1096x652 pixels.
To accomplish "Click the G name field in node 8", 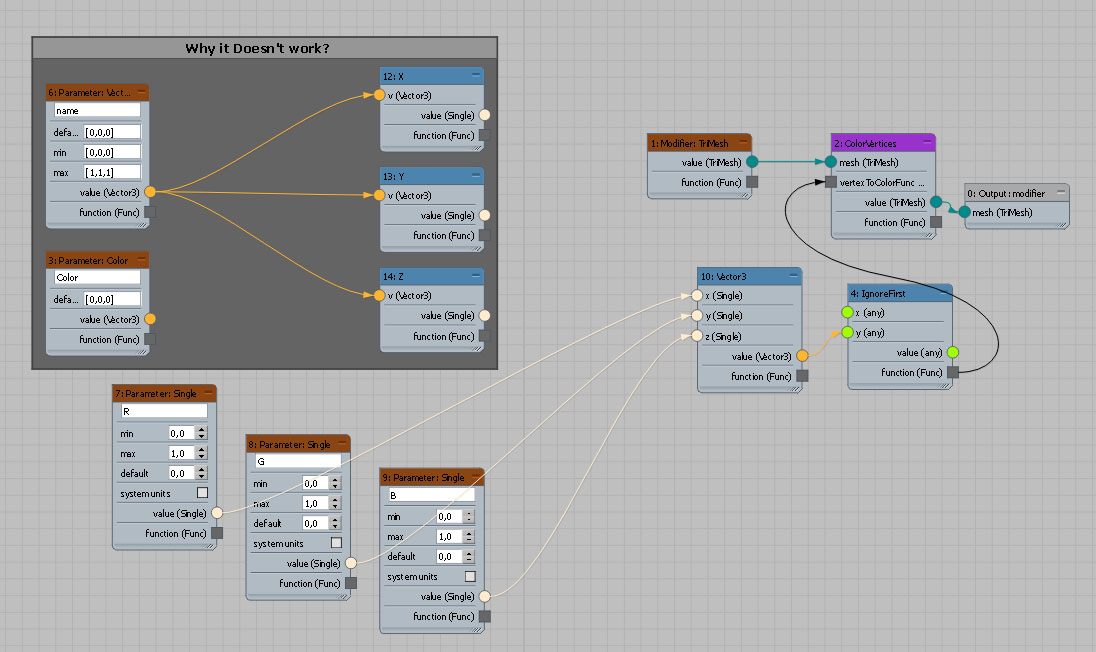I will pyautogui.click(x=298, y=461).
